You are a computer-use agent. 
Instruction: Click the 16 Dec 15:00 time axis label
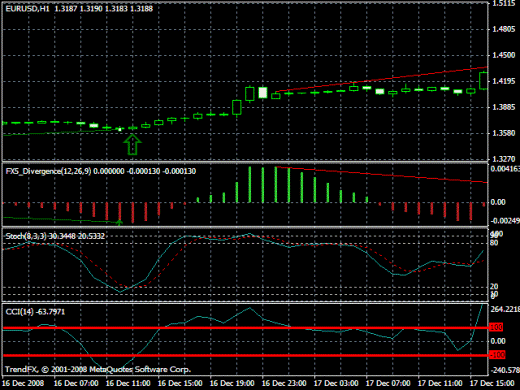180,383
